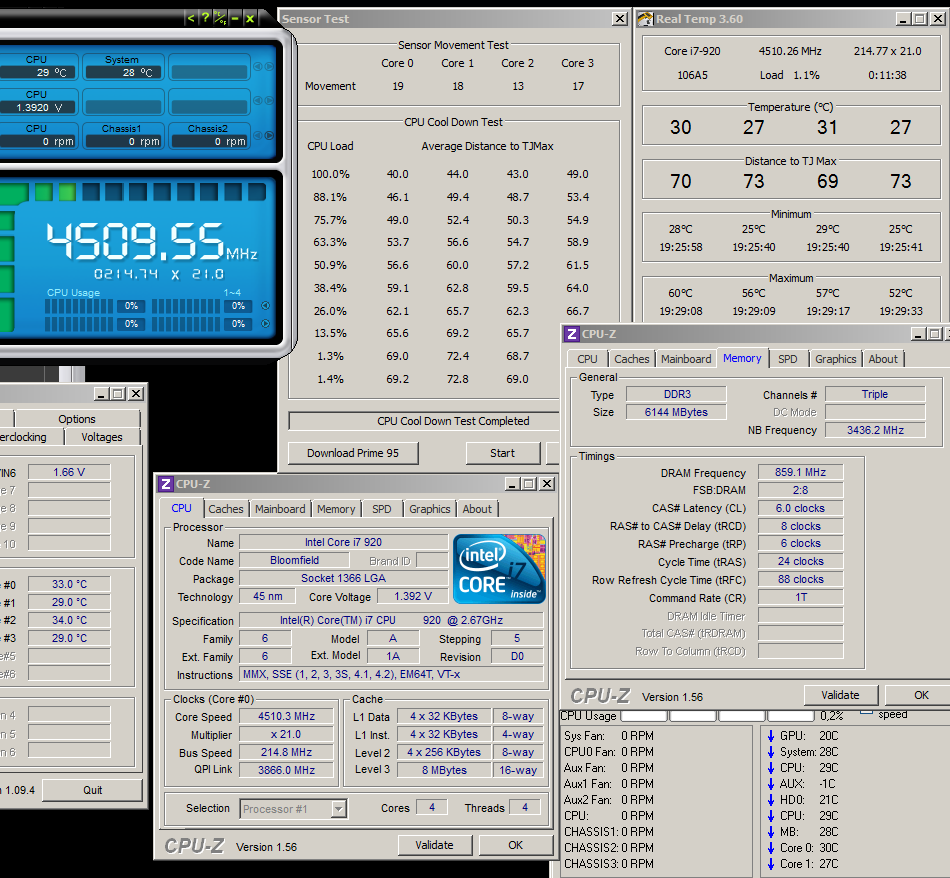Viewport: 950px width, 878px height.
Task: Click the 6144 MBytes size value
Action: pos(676,413)
